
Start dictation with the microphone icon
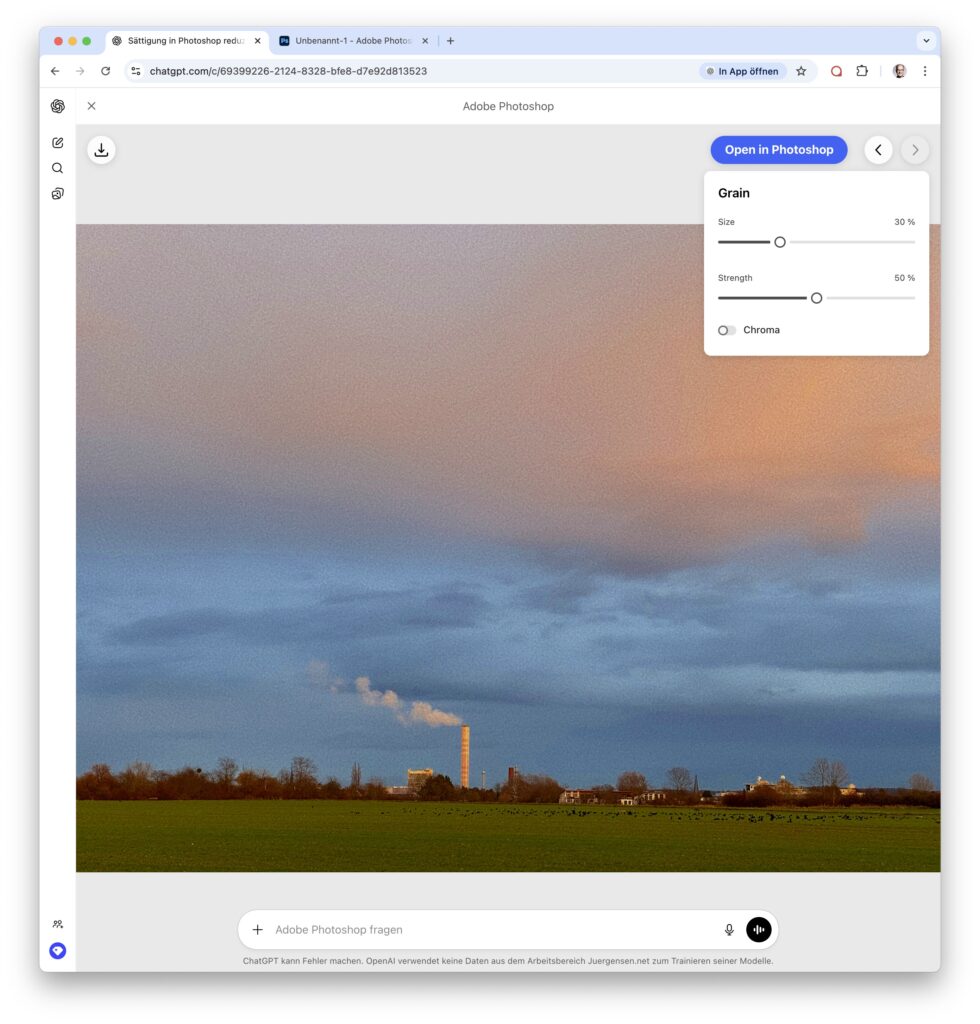click(729, 930)
